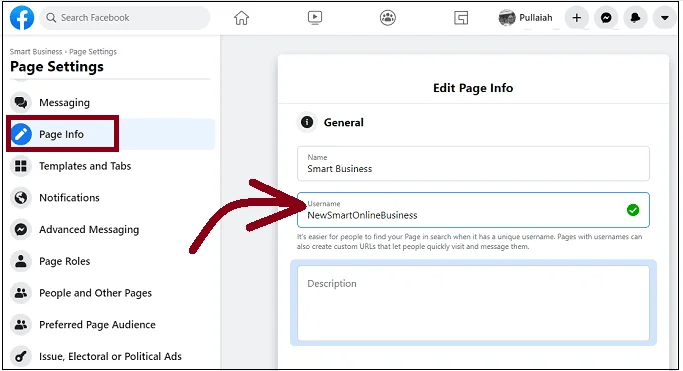Open the Watch video icon
The image size is (683, 371).
pyautogui.click(x=314, y=18)
